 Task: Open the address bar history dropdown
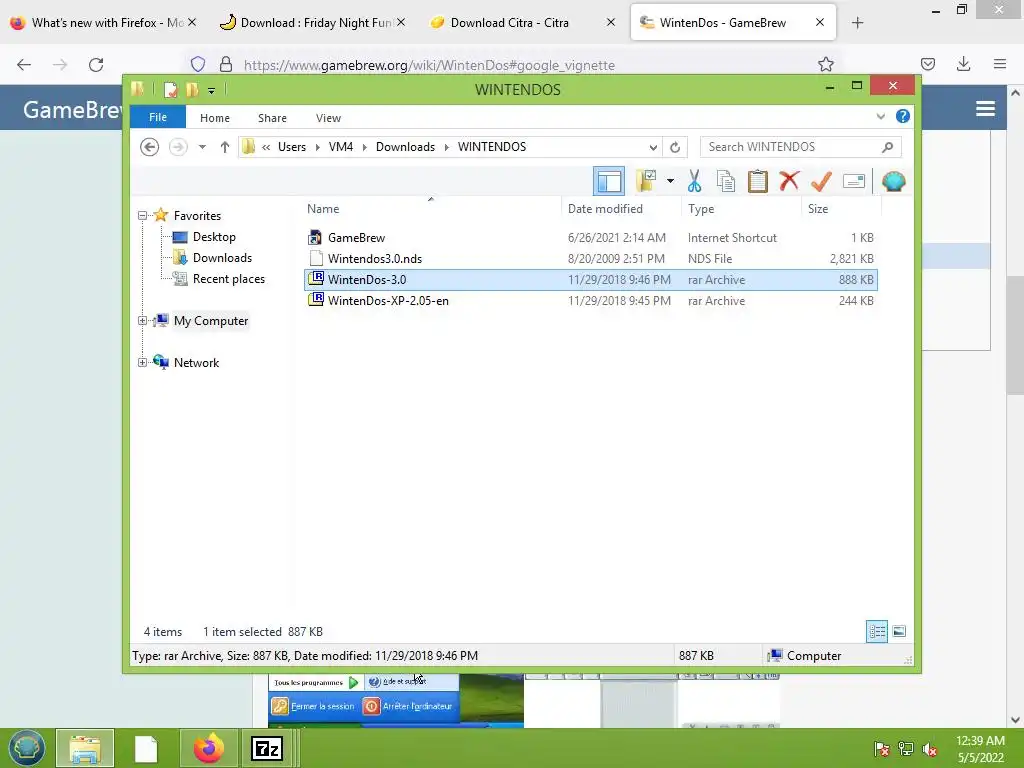click(x=653, y=147)
